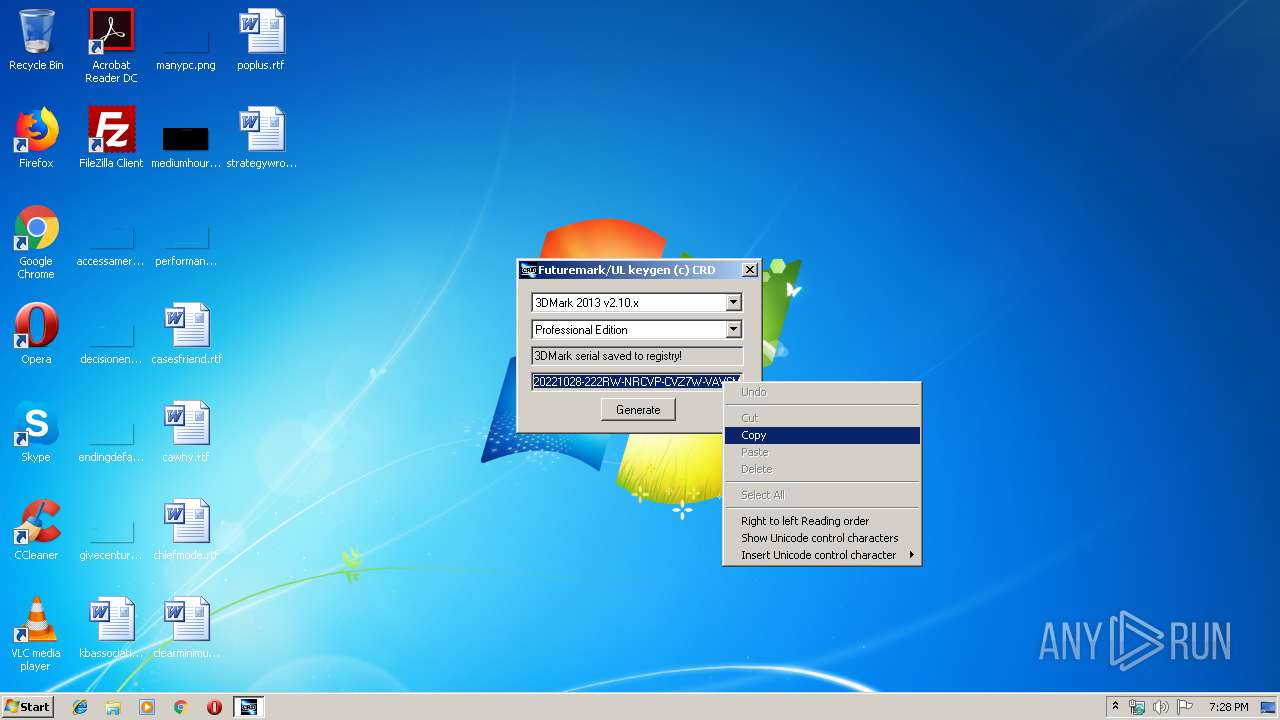Select poplus.rtf document icon
The height and width of the screenshot is (720, 1280).
point(261,40)
